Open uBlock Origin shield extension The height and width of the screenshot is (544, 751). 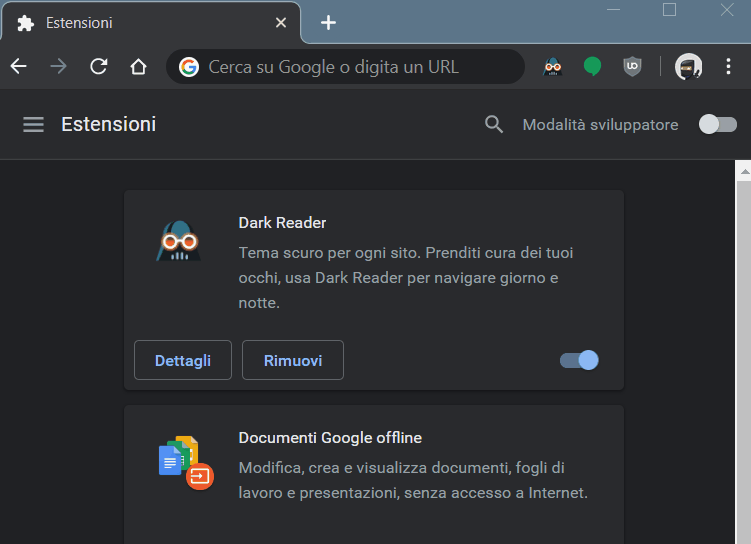pyautogui.click(x=632, y=67)
